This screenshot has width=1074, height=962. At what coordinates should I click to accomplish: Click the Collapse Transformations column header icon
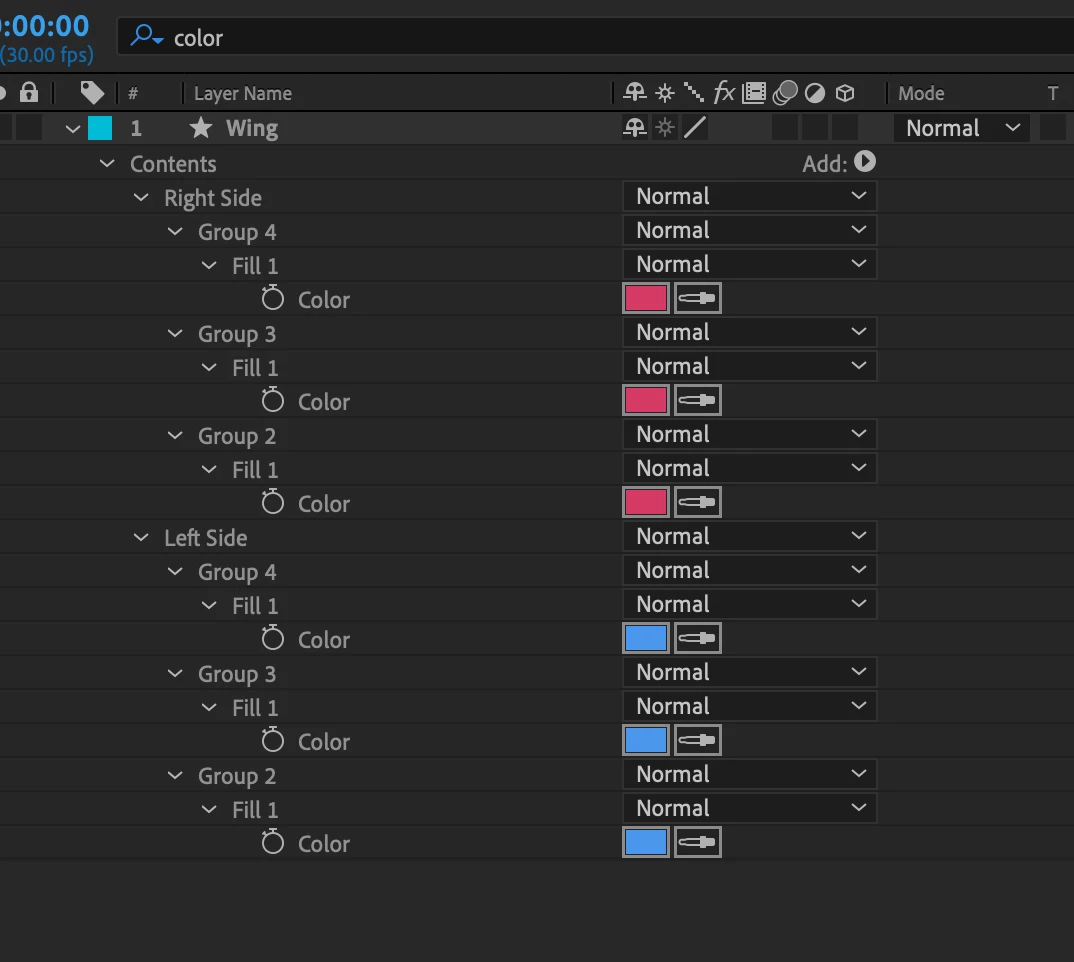pyautogui.click(x=665, y=92)
